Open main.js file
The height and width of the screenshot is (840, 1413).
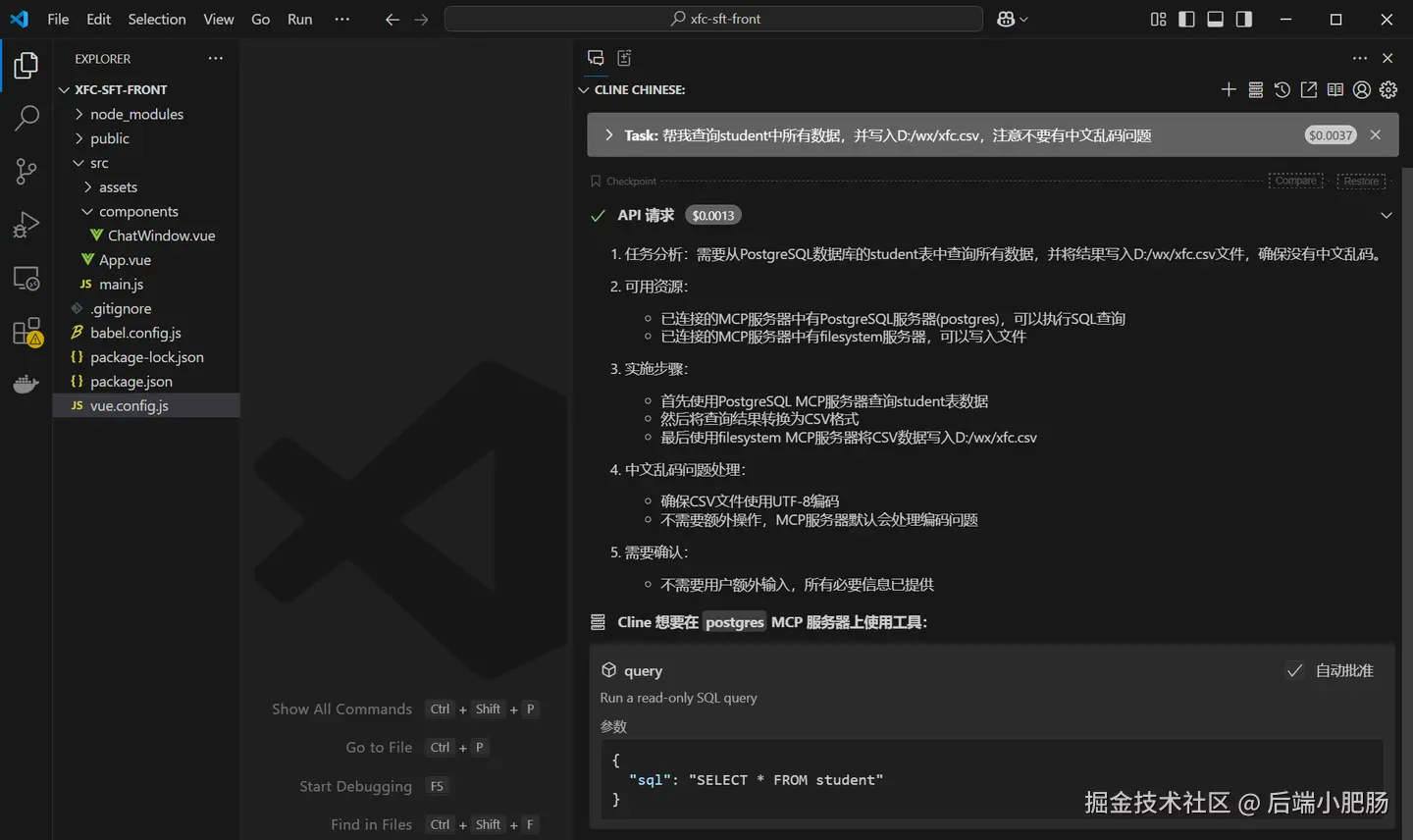[146, 284]
